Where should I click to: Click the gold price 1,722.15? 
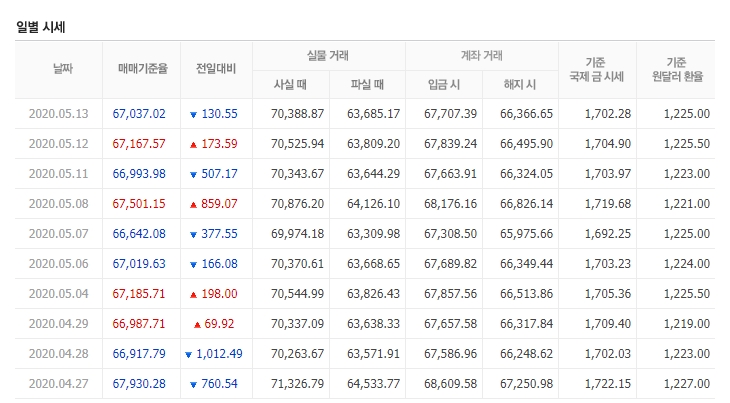pos(608,384)
